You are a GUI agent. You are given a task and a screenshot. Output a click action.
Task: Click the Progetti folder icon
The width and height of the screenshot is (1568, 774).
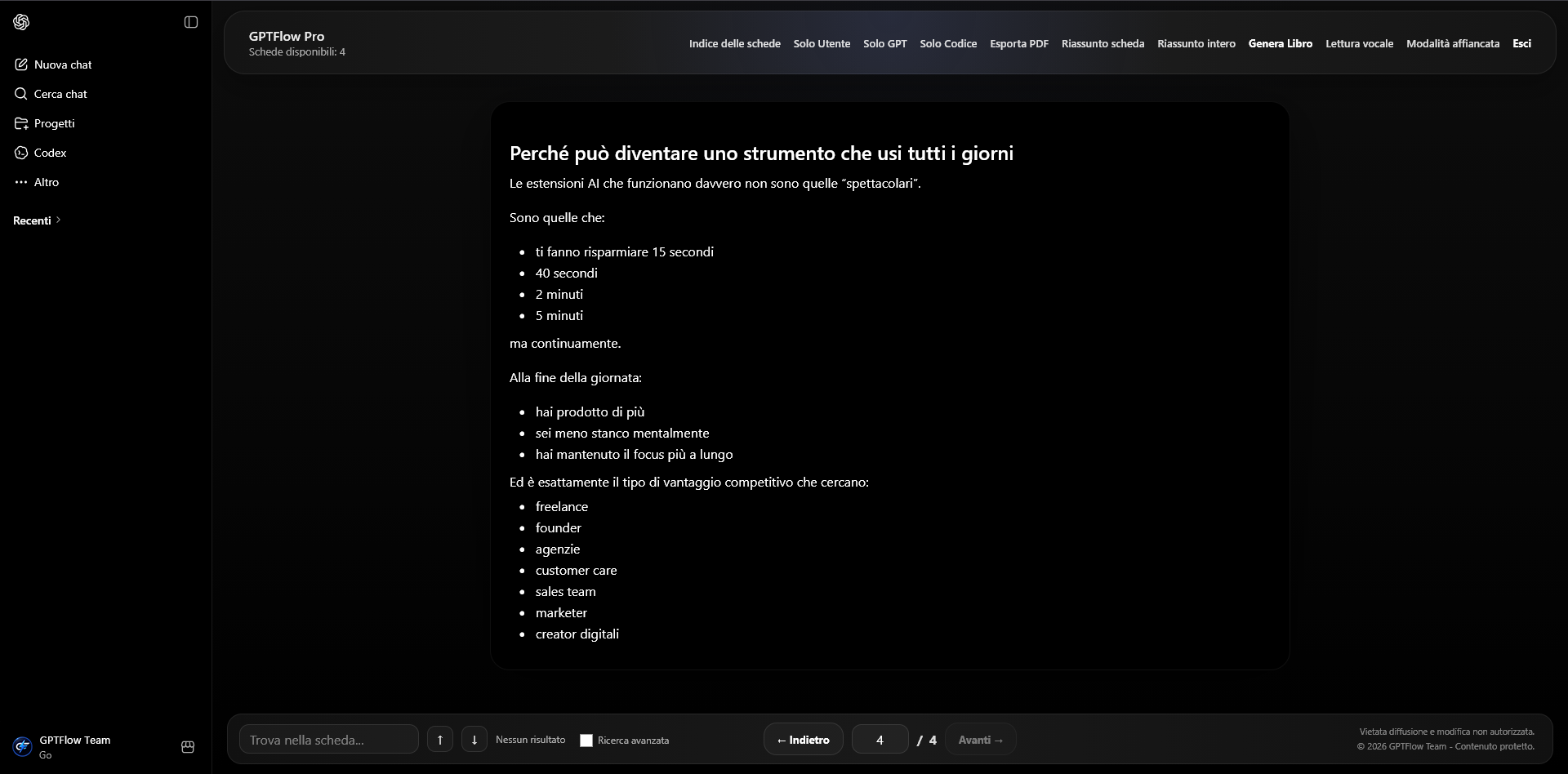tap(21, 123)
